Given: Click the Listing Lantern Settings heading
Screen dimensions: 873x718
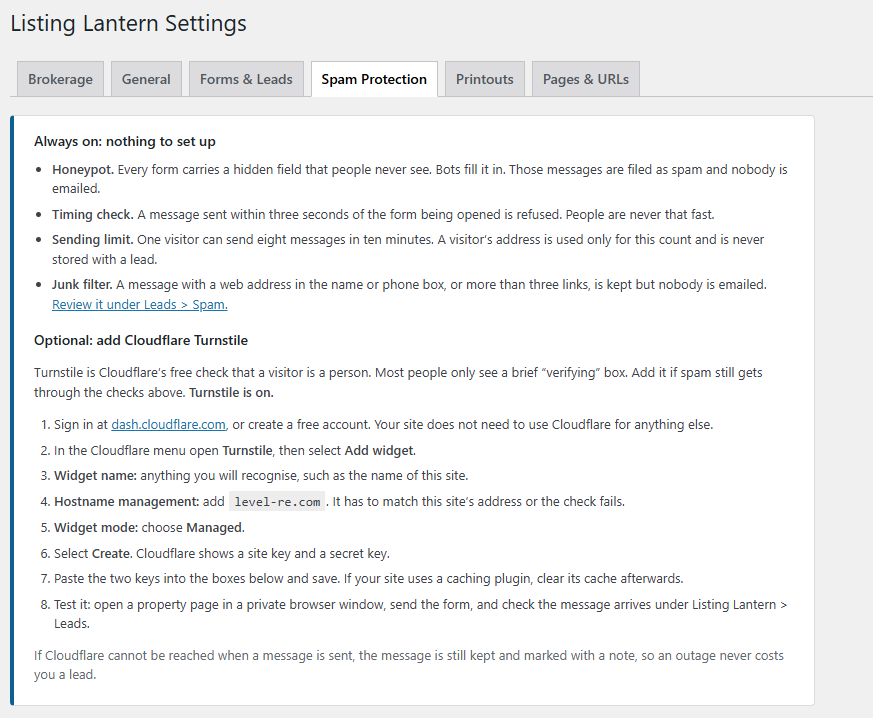Looking at the screenshot, I should click(129, 23).
